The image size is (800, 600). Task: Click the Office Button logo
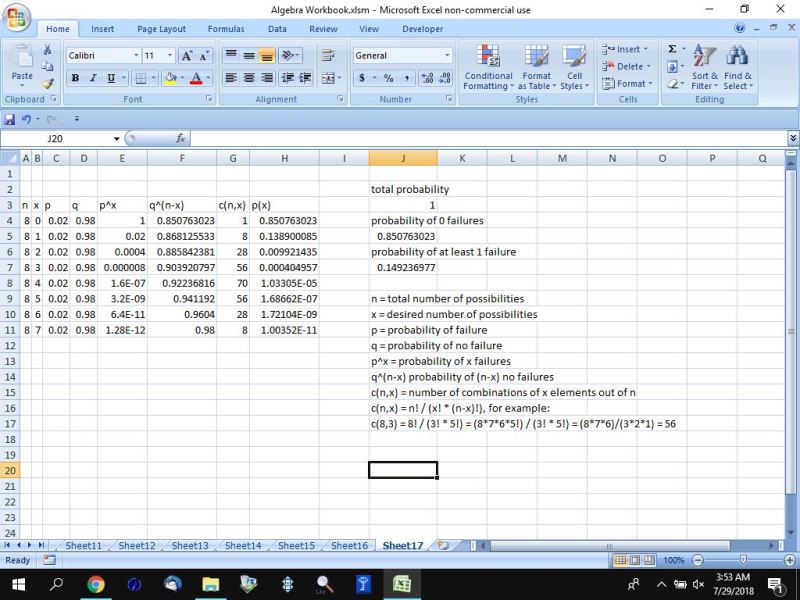(16, 19)
